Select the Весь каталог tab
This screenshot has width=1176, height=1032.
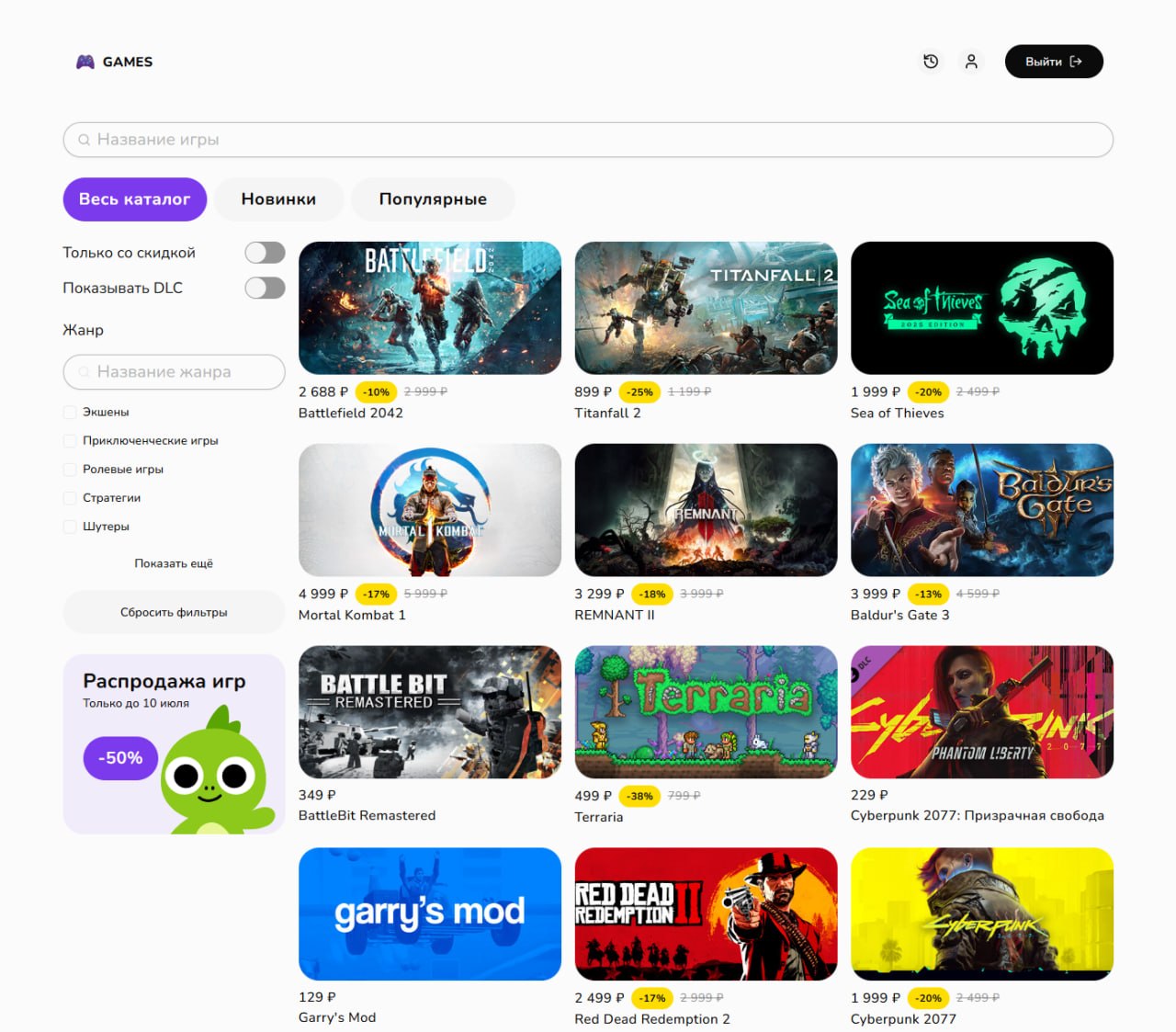(135, 199)
